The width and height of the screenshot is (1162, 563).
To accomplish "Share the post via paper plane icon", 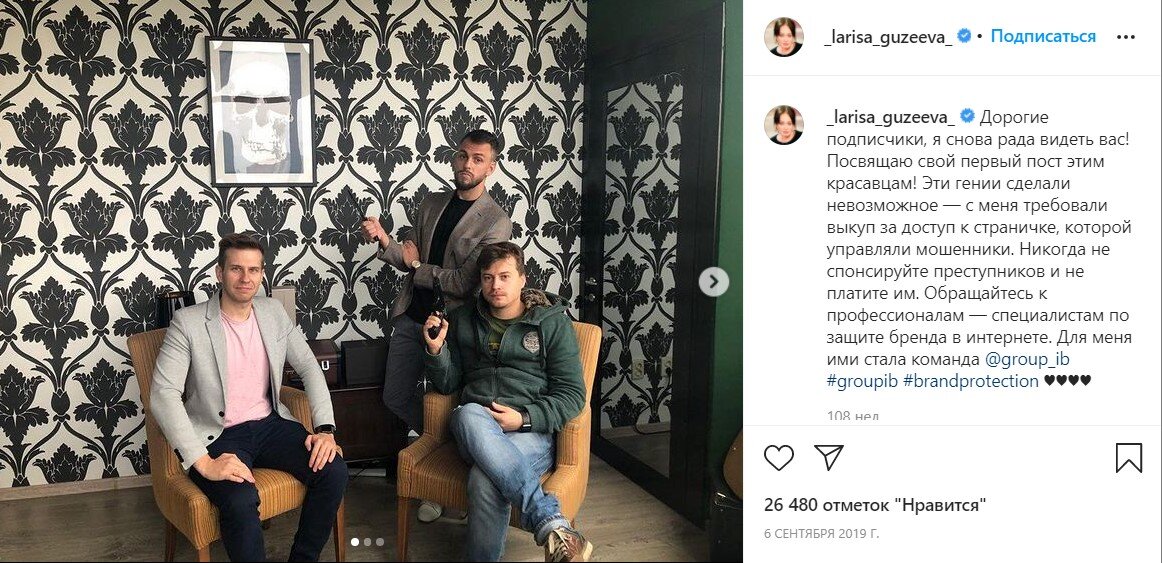I will point(829,458).
